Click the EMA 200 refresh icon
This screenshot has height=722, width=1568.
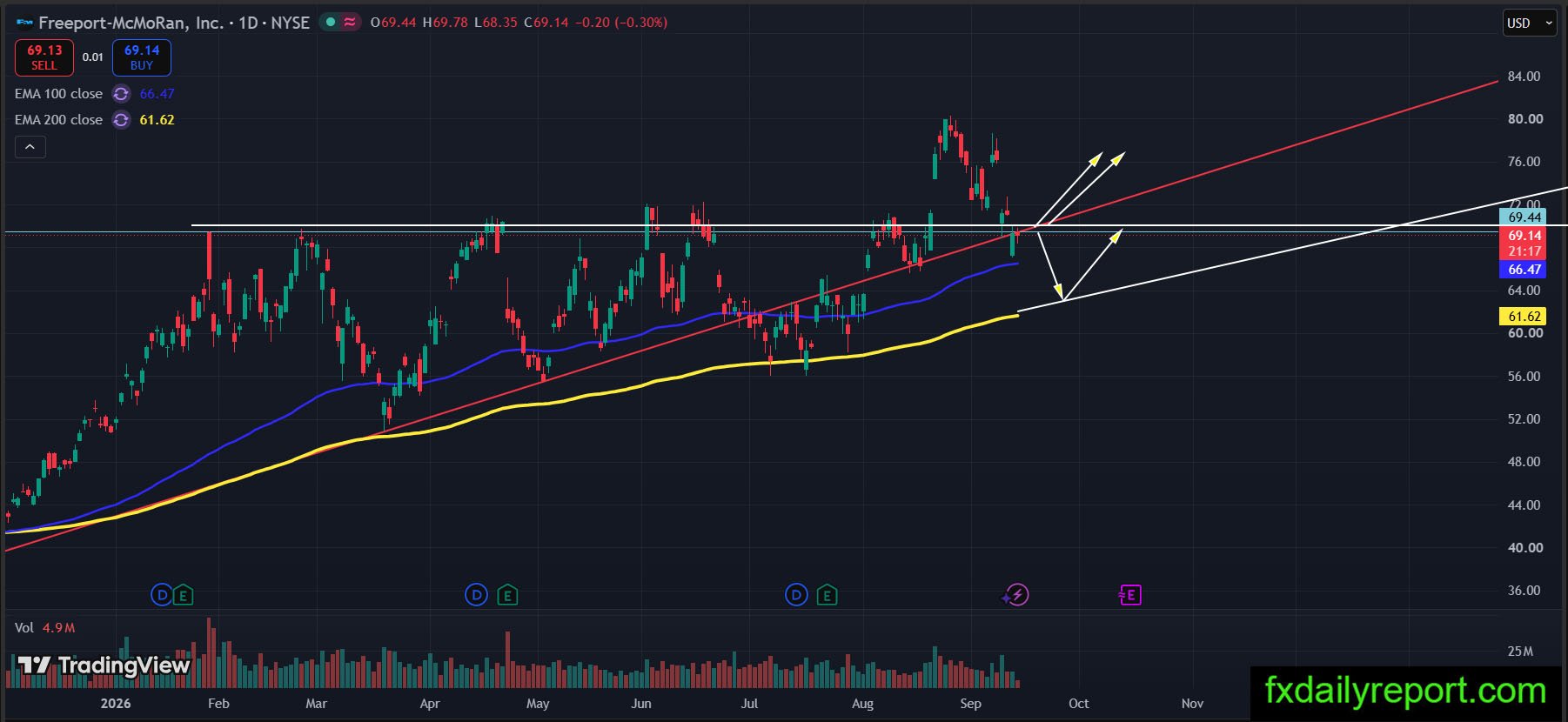click(121, 120)
